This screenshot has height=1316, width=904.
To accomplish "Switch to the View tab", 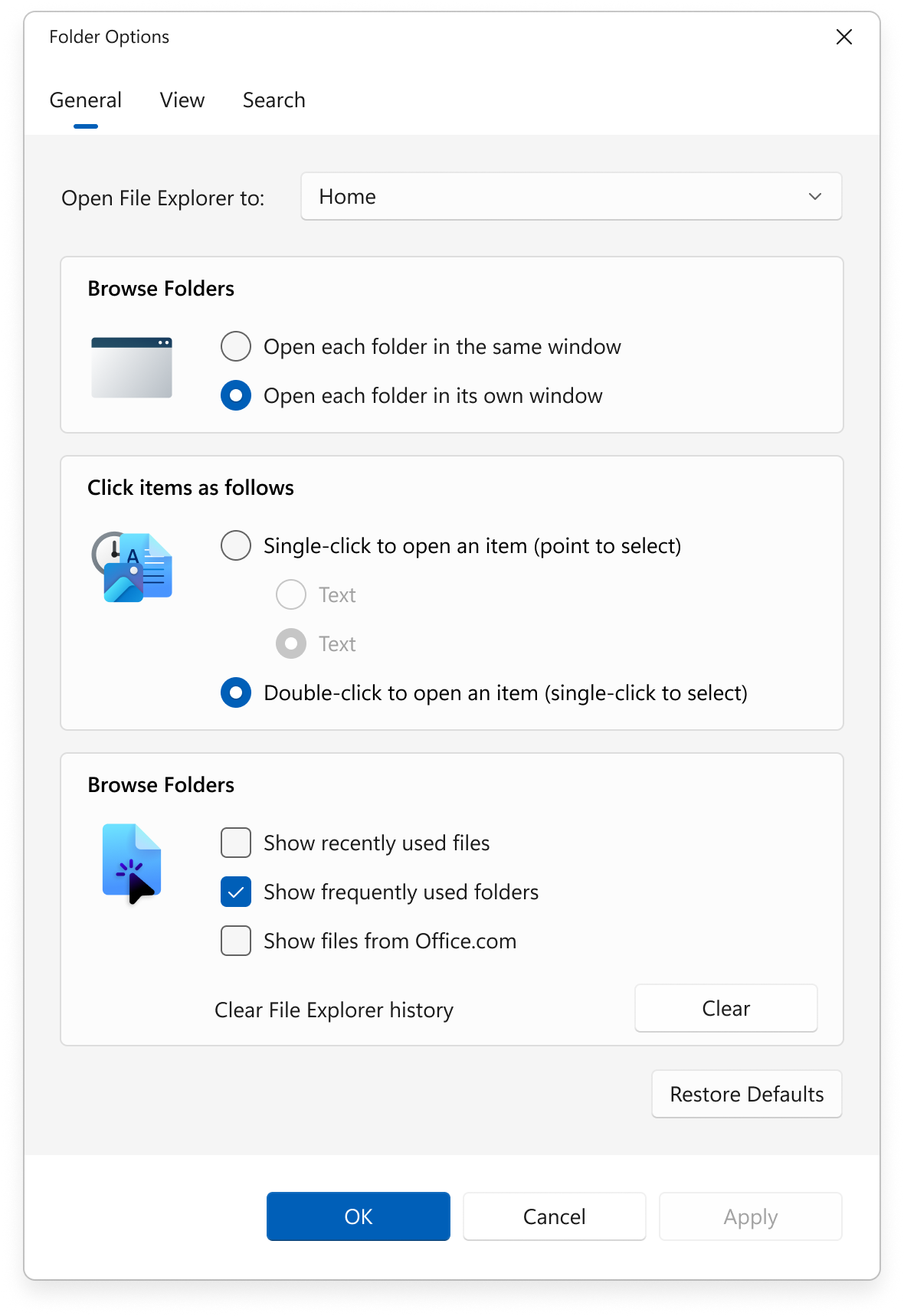I will (x=182, y=100).
